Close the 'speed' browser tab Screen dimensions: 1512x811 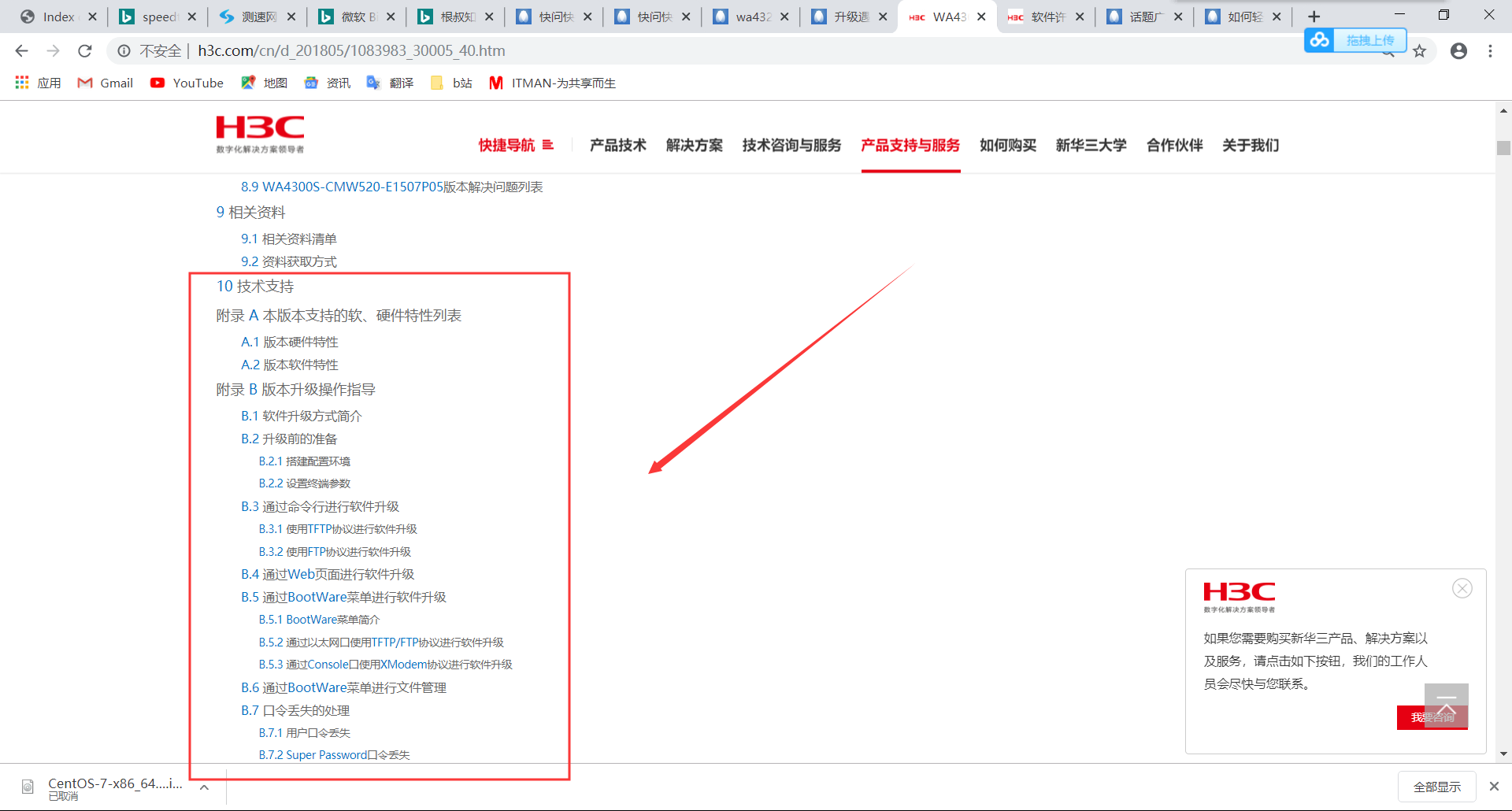191,17
